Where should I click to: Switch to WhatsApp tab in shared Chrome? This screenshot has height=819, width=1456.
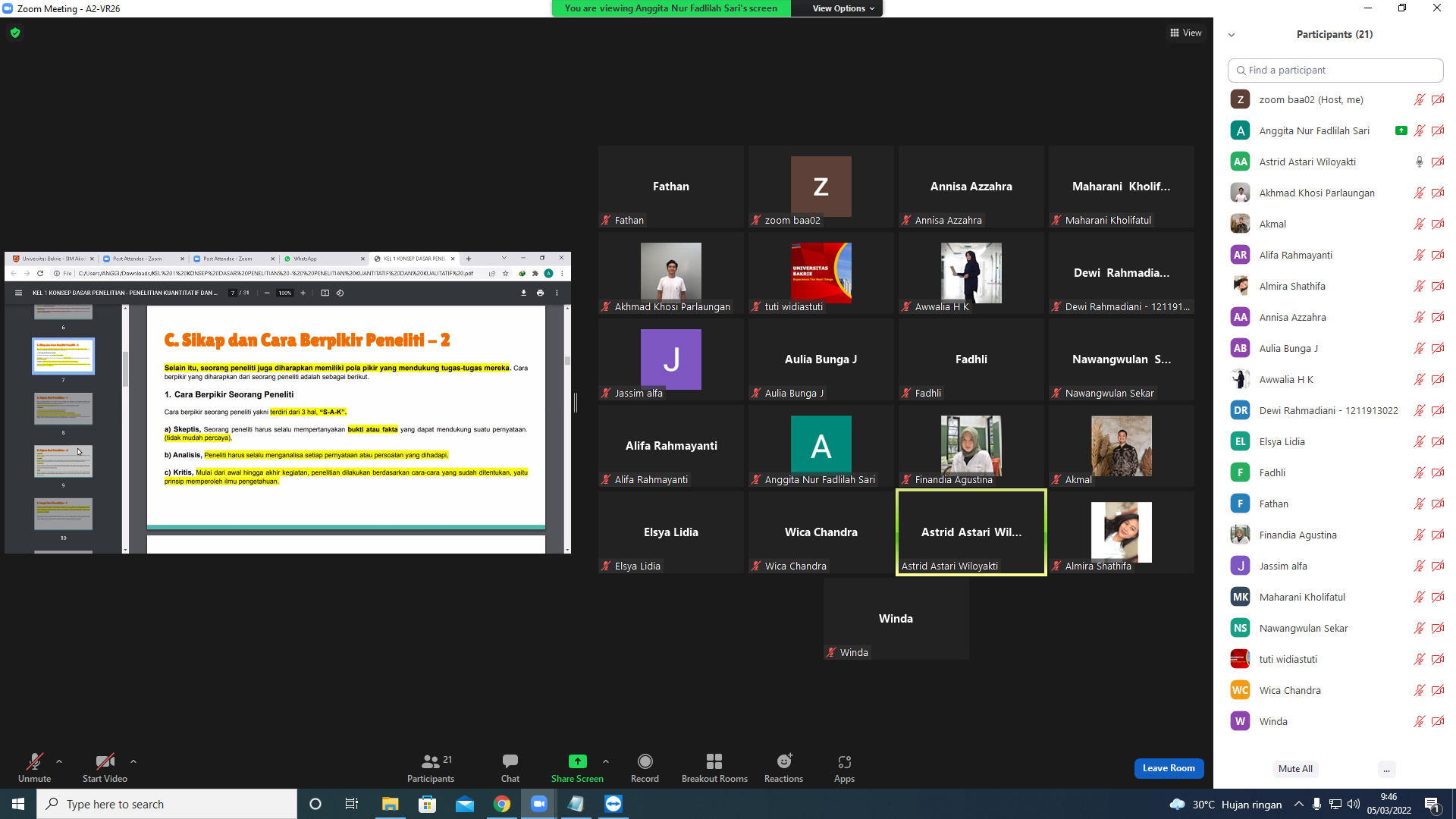[x=324, y=259]
